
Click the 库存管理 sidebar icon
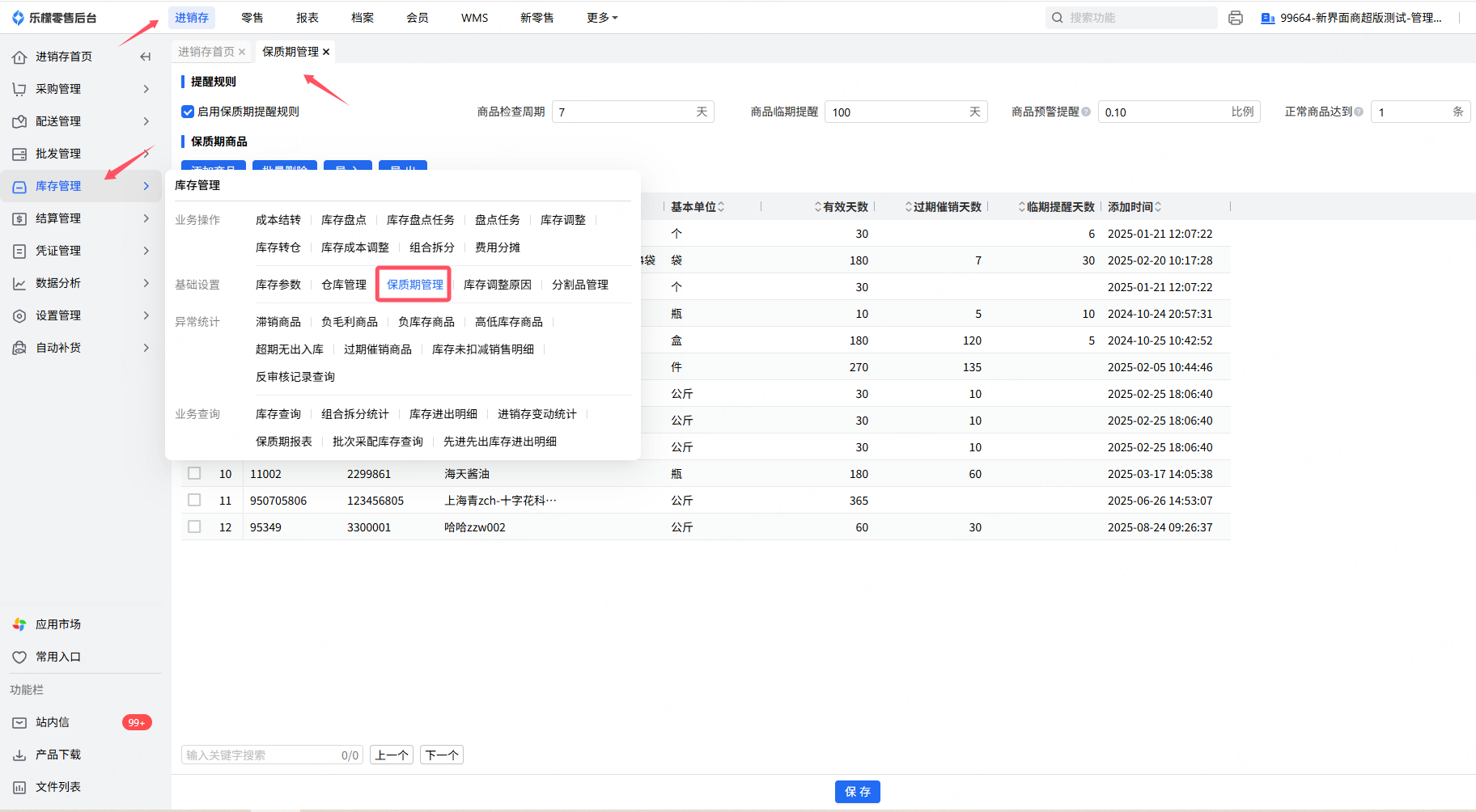(x=19, y=186)
